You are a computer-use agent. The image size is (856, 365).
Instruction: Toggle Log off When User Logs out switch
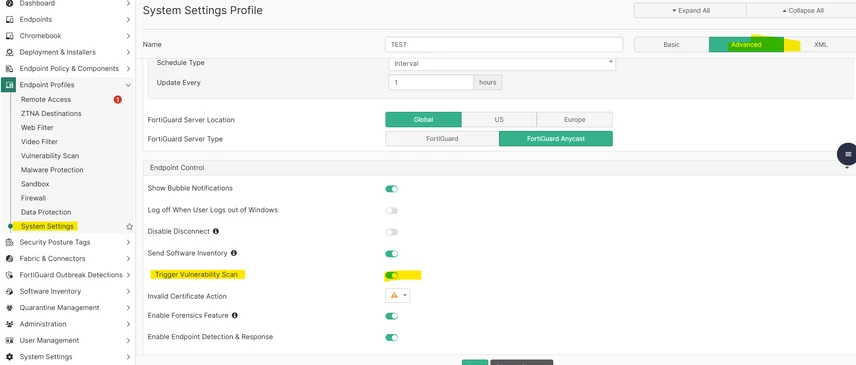click(391, 211)
